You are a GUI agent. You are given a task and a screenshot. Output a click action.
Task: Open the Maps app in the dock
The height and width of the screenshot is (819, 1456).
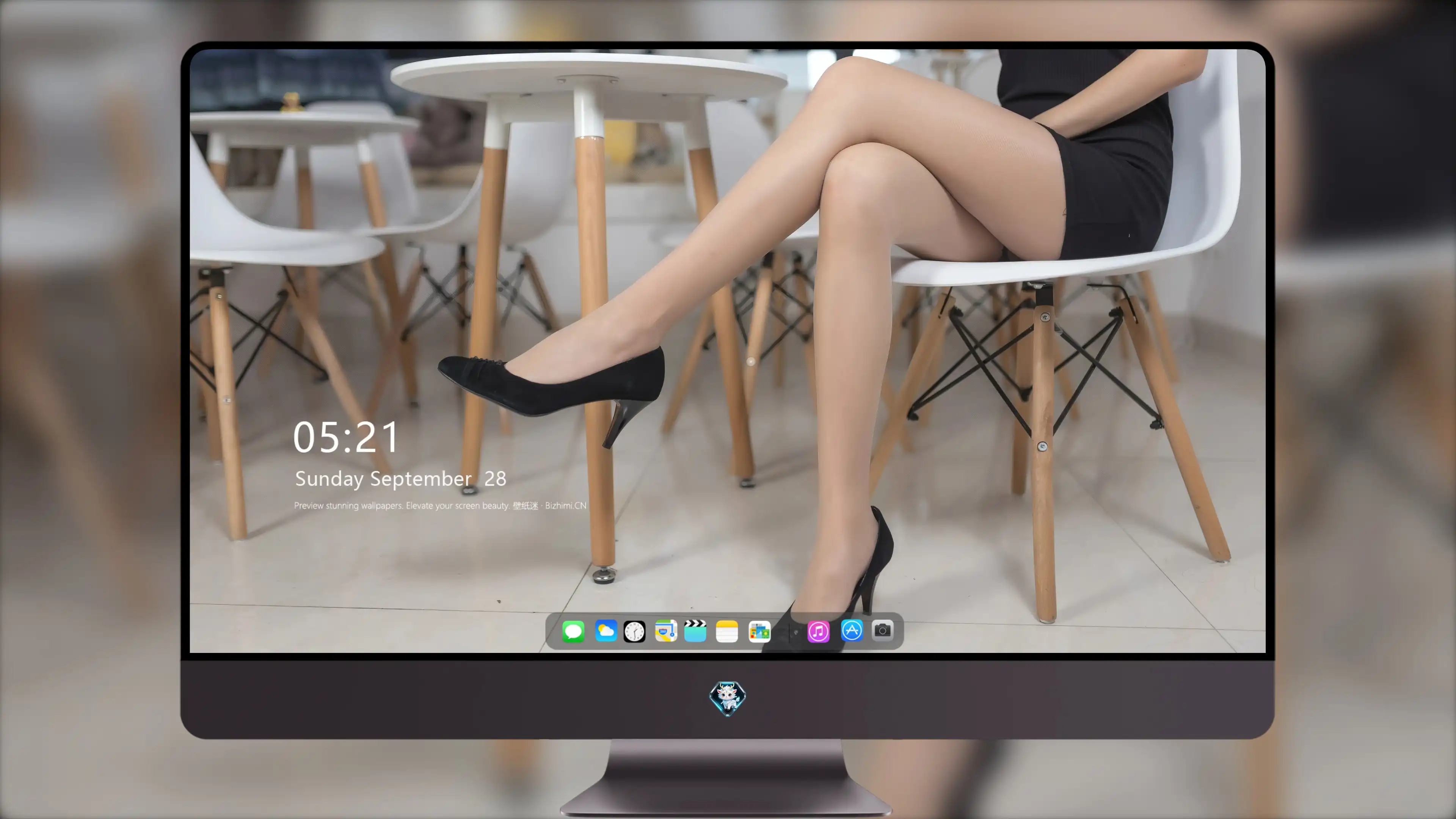pos(666,631)
